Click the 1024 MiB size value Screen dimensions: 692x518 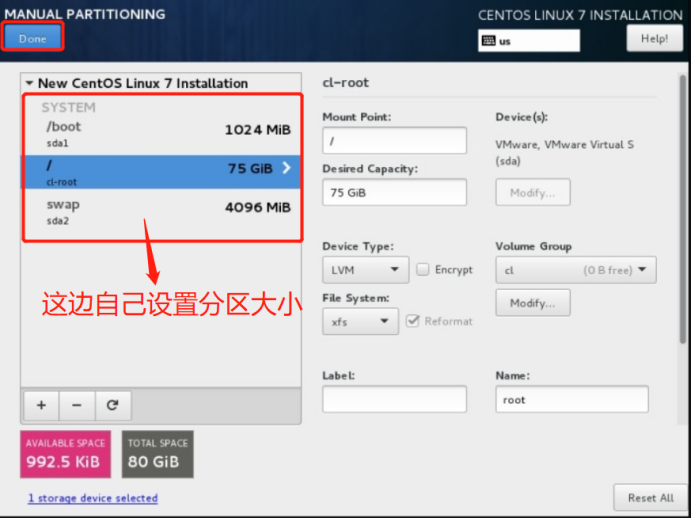(258, 130)
